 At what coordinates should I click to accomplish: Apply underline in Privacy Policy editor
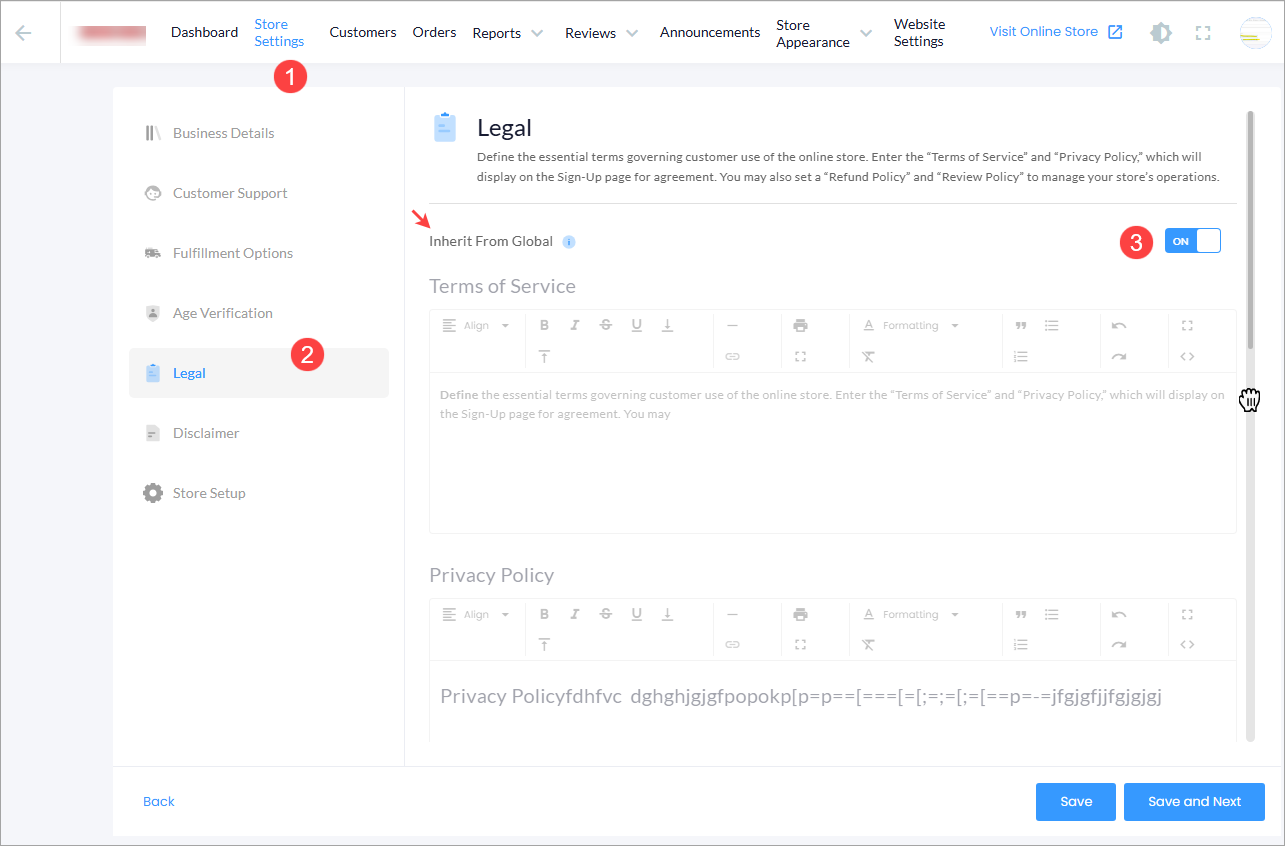(x=637, y=614)
